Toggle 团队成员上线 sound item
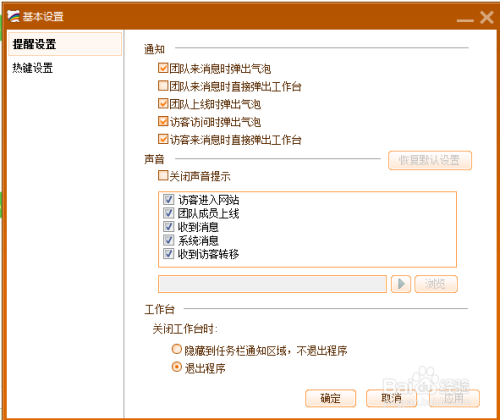 pos(168,213)
